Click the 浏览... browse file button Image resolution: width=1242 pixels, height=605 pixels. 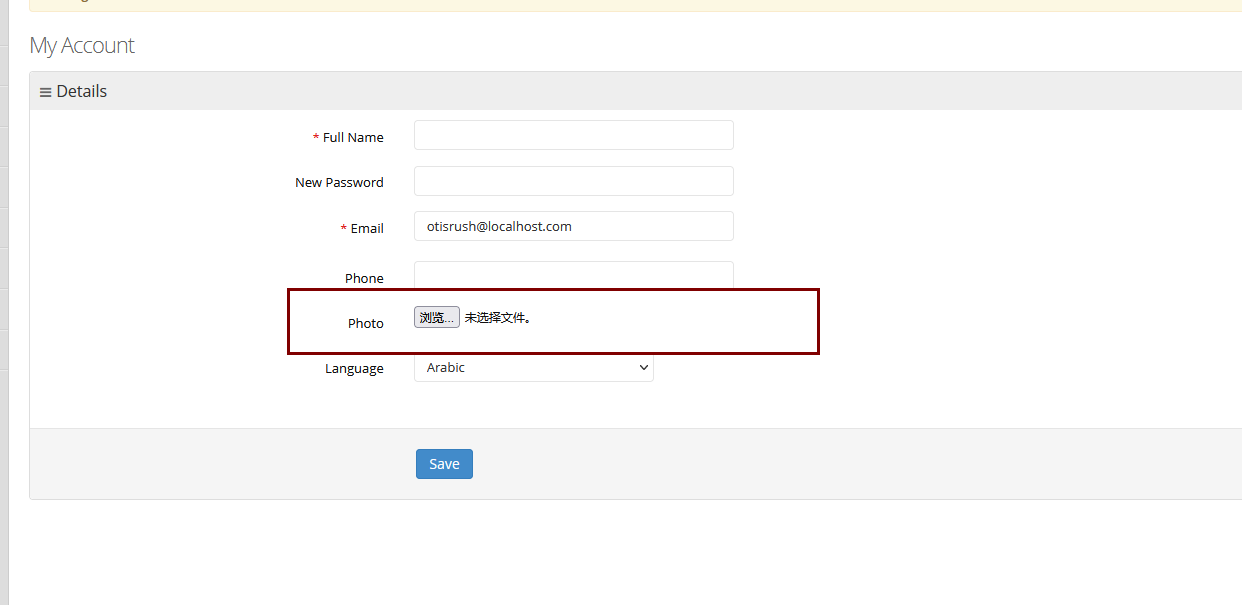tap(437, 317)
